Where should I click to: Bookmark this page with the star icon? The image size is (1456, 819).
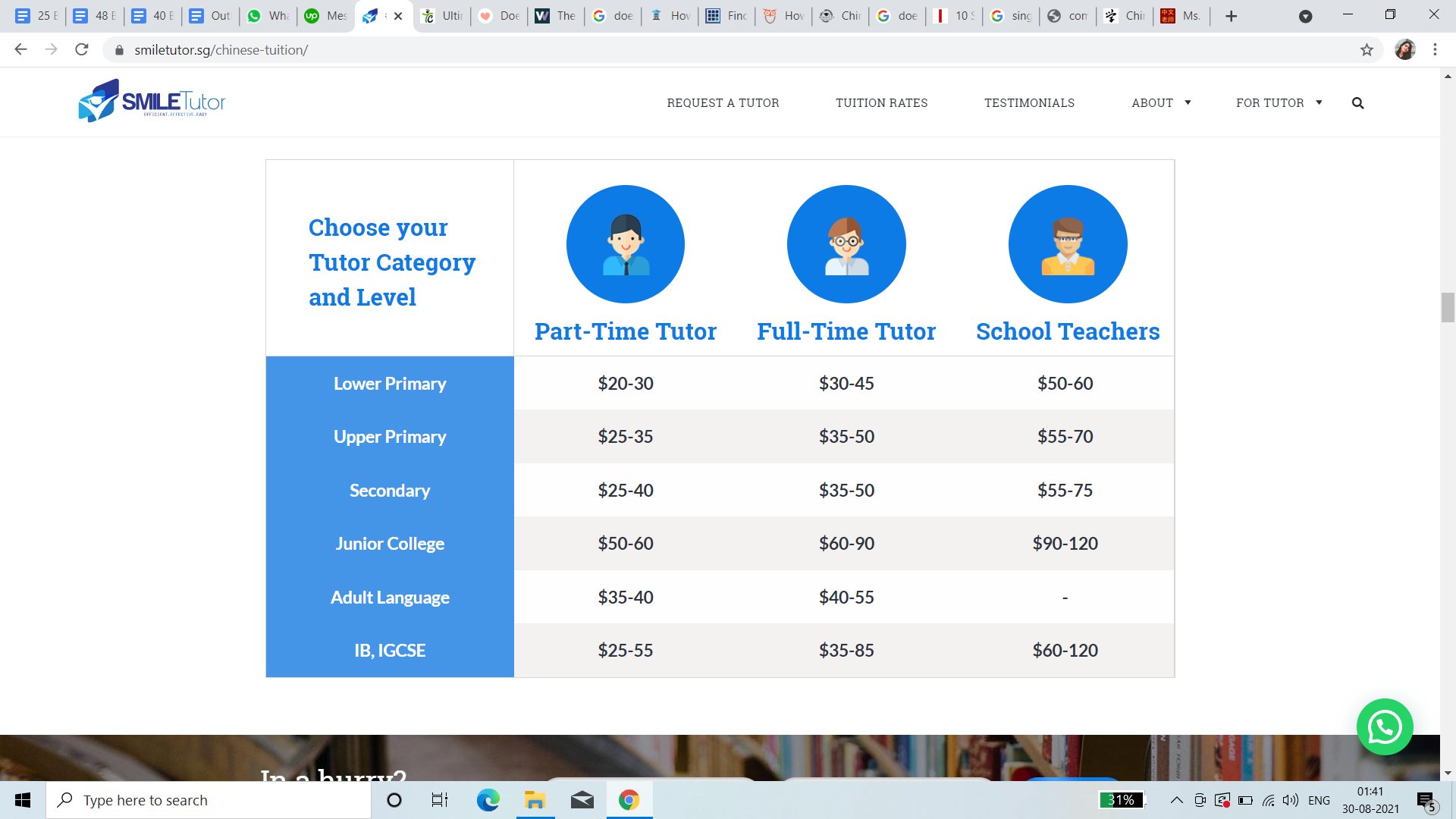pyautogui.click(x=1367, y=50)
